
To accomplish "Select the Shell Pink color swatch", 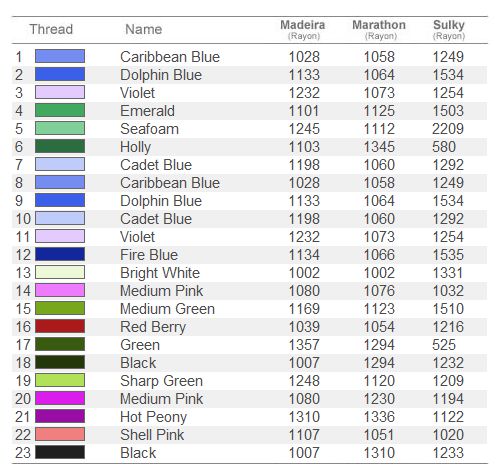I will [x=60, y=434].
